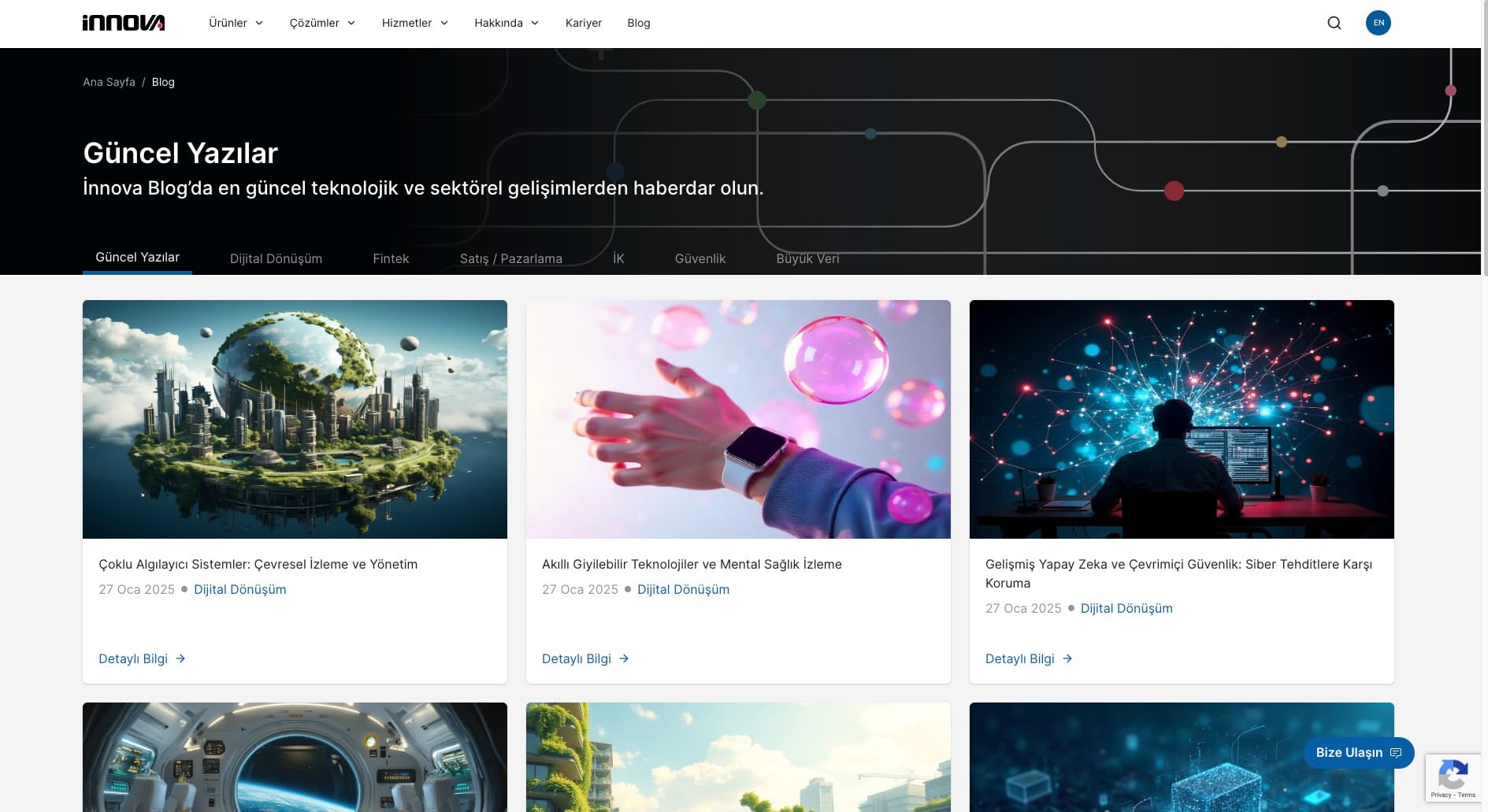Open article title Akıllı Giyilebilir Teknolojiler ve Mental Sağlık
This screenshot has width=1488, height=812.
692,564
